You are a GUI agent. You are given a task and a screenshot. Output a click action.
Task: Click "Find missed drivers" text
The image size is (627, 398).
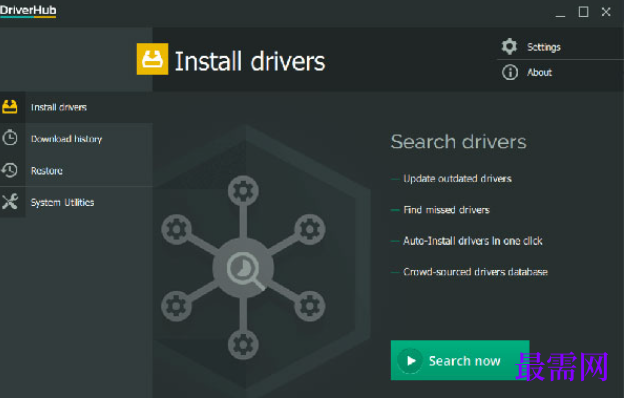(446, 210)
